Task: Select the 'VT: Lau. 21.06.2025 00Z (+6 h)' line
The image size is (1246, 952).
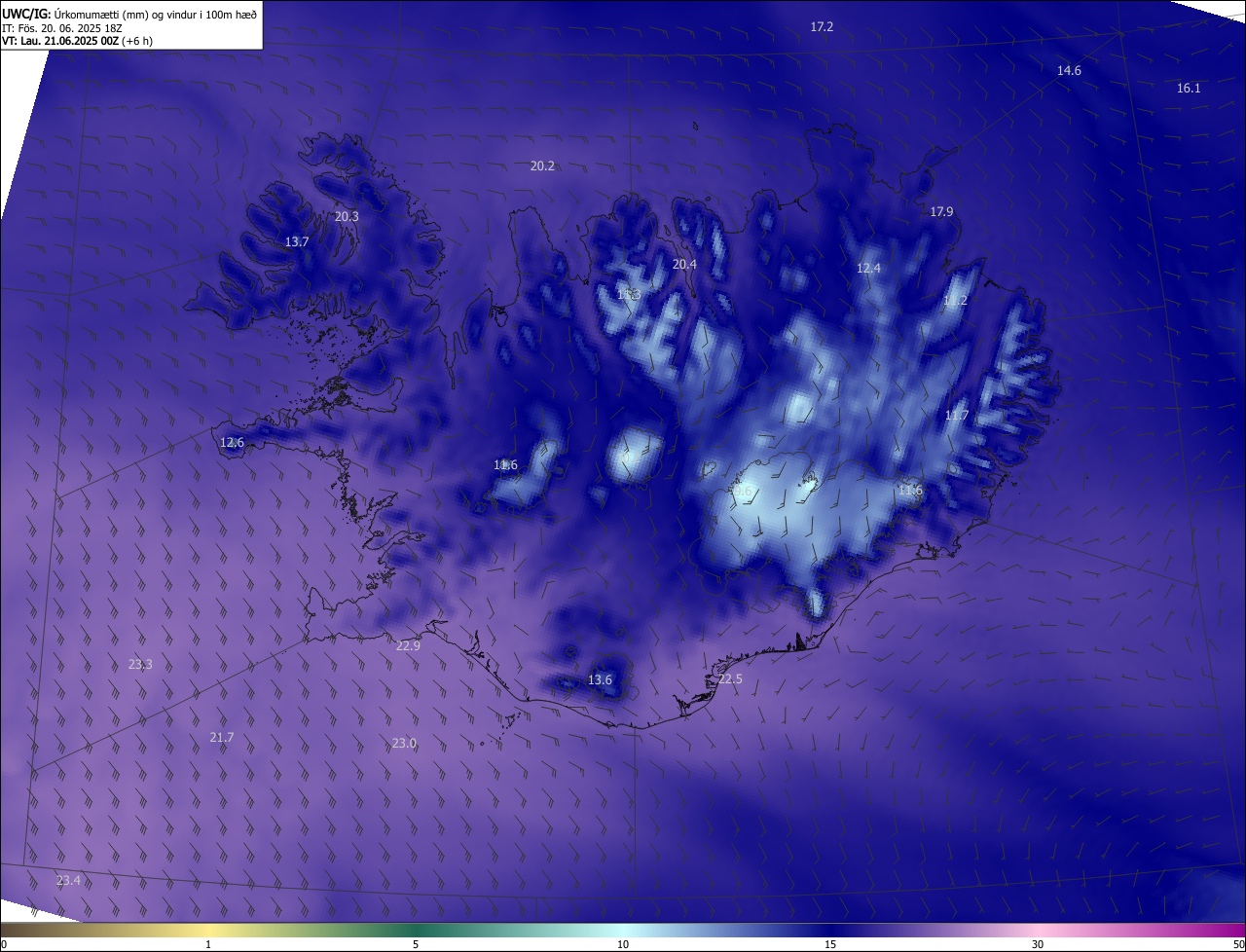Action: click(77, 41)
